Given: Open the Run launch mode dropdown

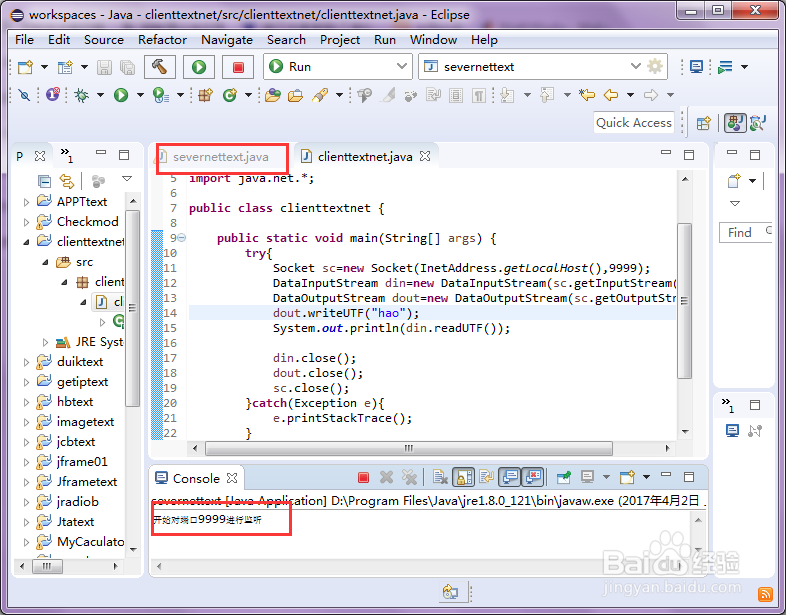Looking at the screenshot, I should click(x=402, y=66).
